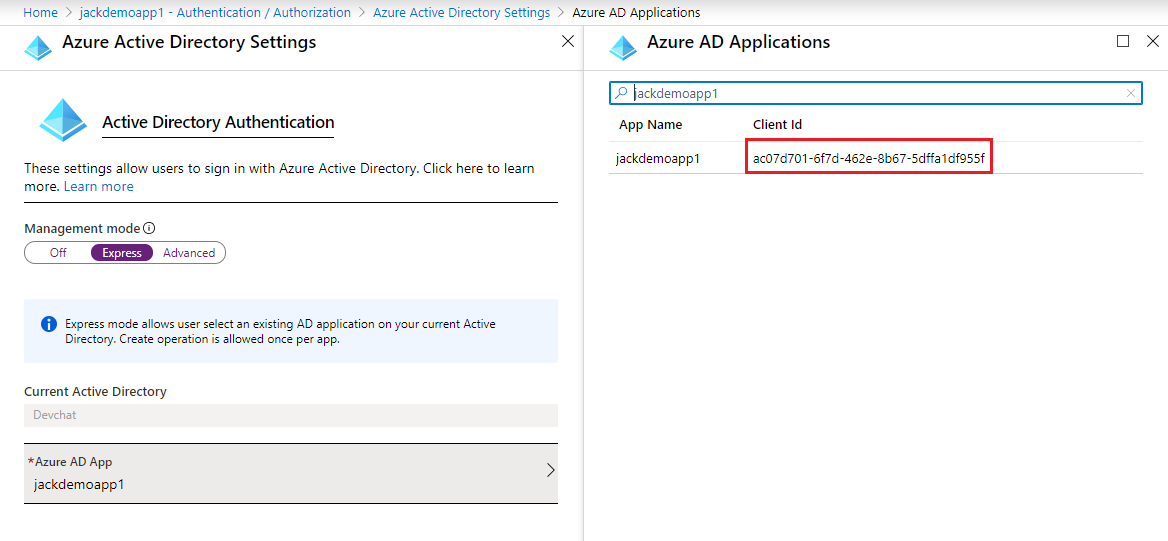Click the Azure AD Applications pyramid icon

(623, 48)
